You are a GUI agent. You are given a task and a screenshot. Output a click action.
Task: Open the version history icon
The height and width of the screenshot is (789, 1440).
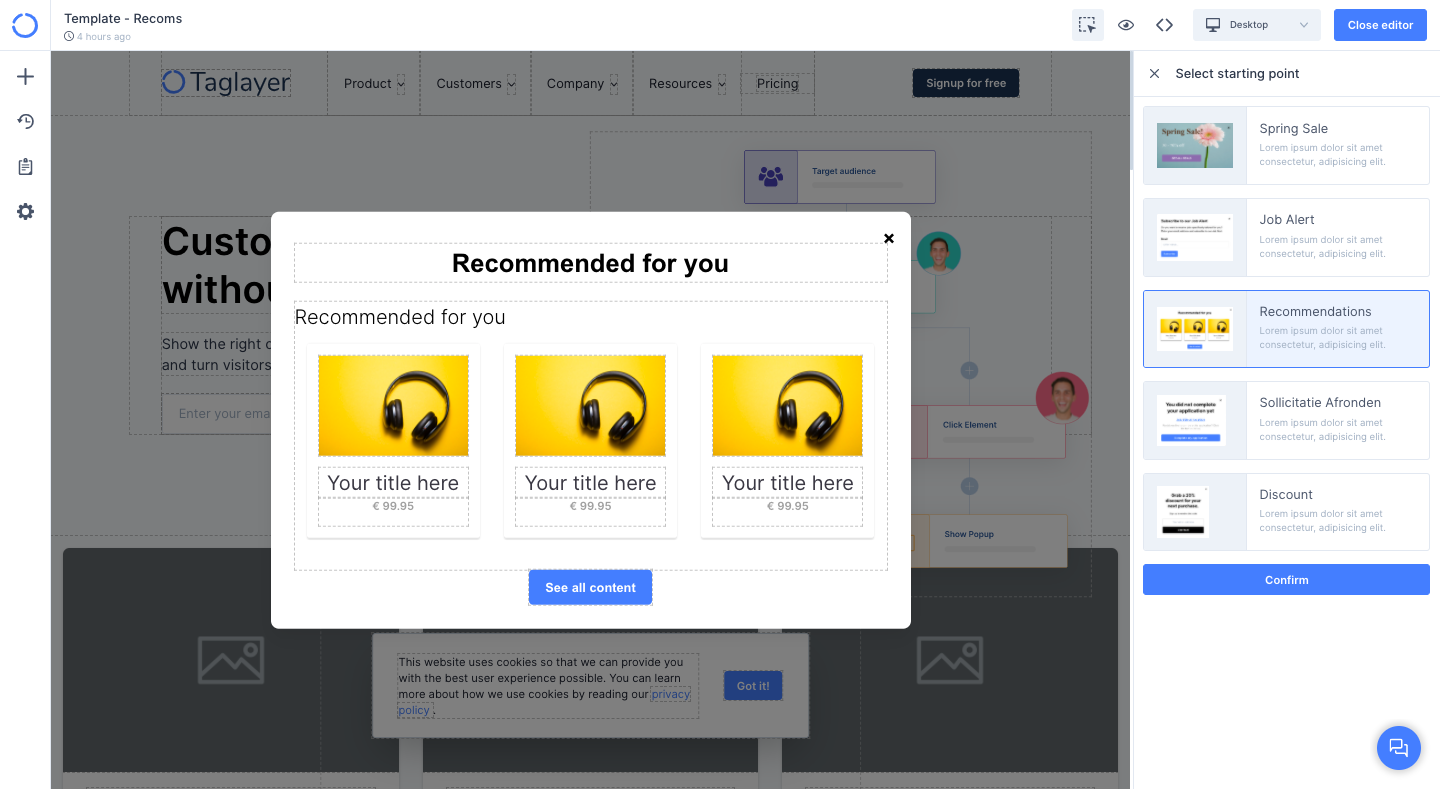[x=26, y=122]
